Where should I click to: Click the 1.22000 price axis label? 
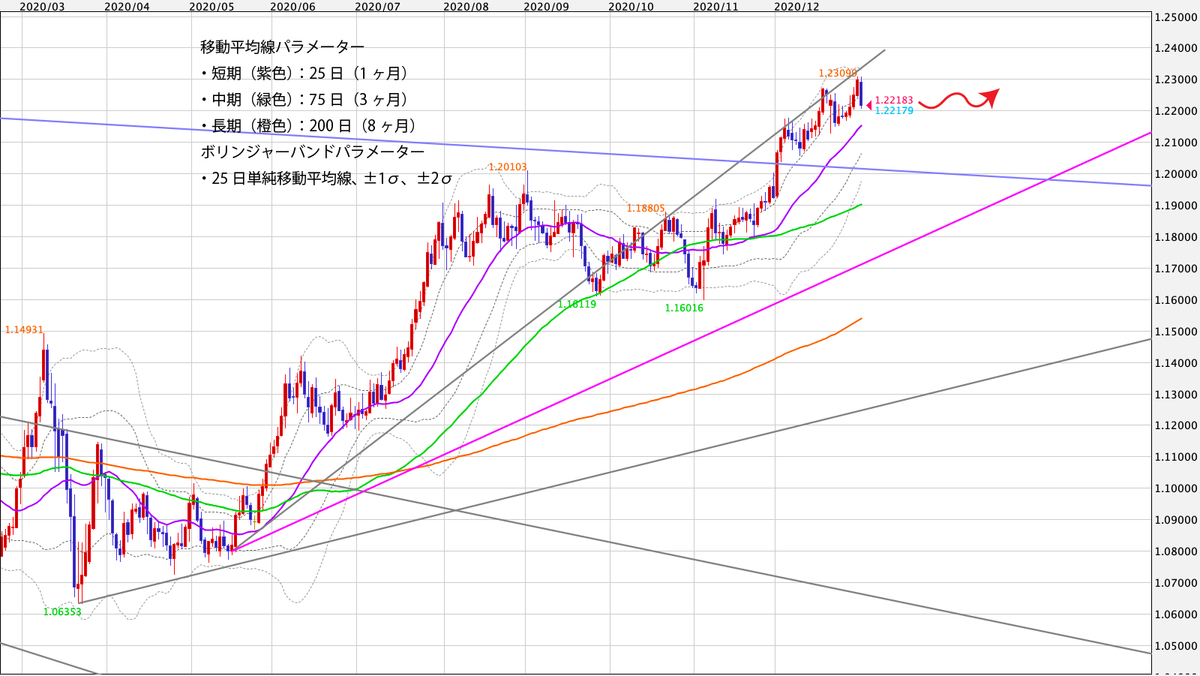[x=1175, y=111]
